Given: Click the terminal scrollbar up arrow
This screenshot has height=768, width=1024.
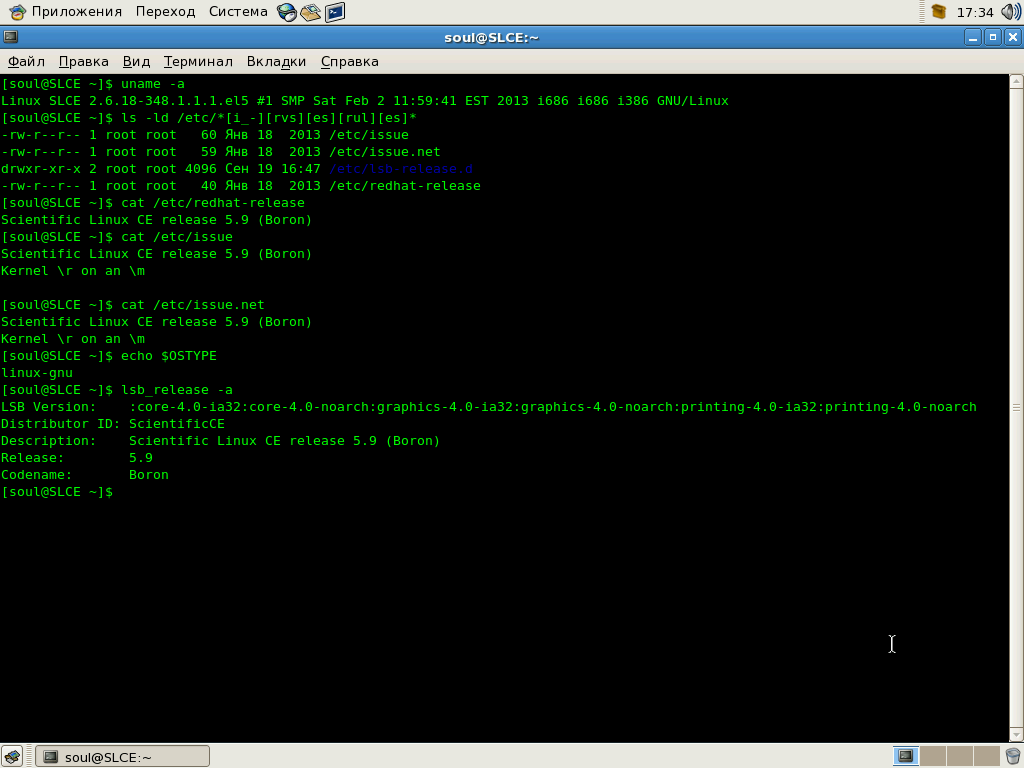Looking at the screenshot, I should coord(1016,82).
